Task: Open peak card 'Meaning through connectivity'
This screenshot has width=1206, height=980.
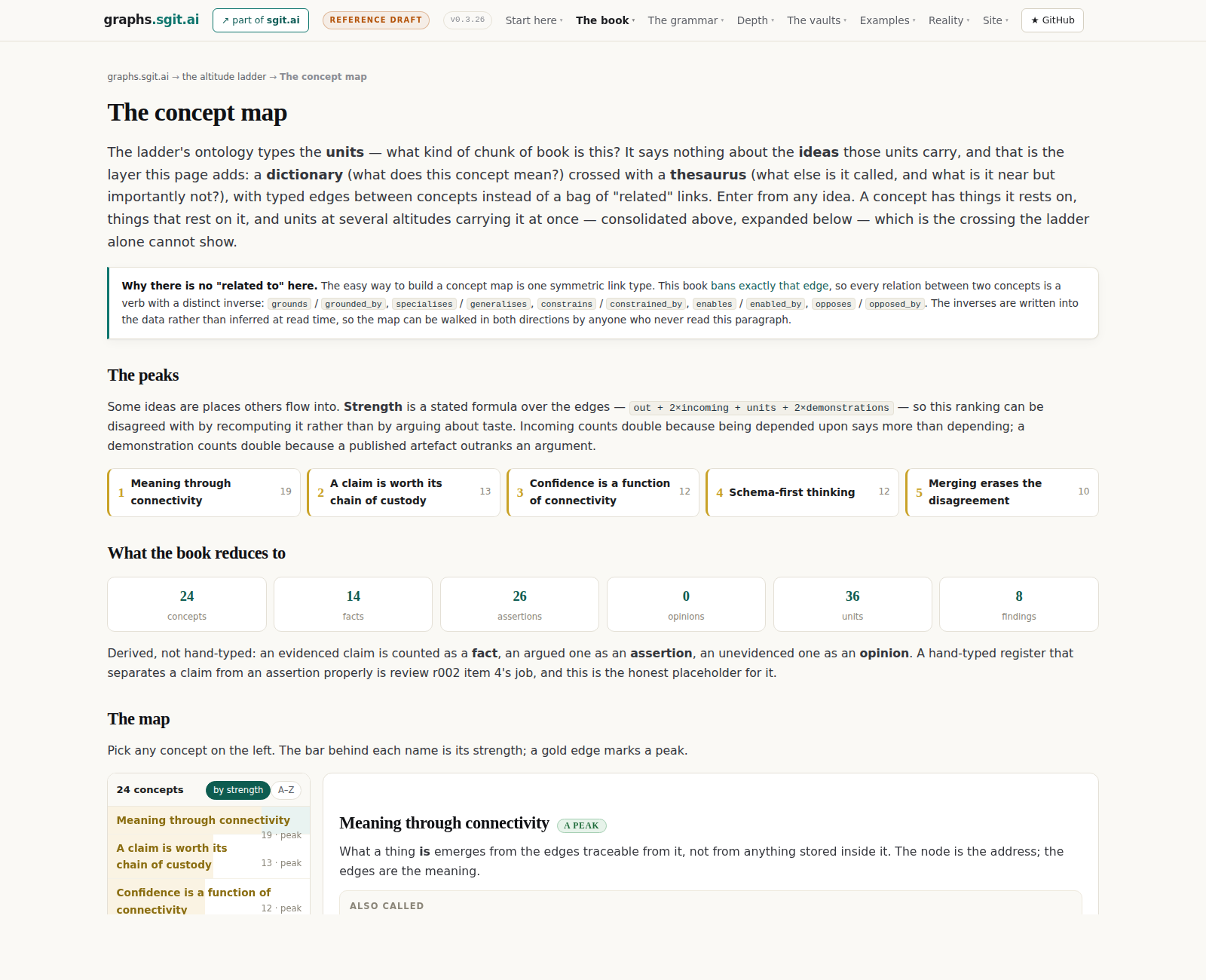Action: 204,492
